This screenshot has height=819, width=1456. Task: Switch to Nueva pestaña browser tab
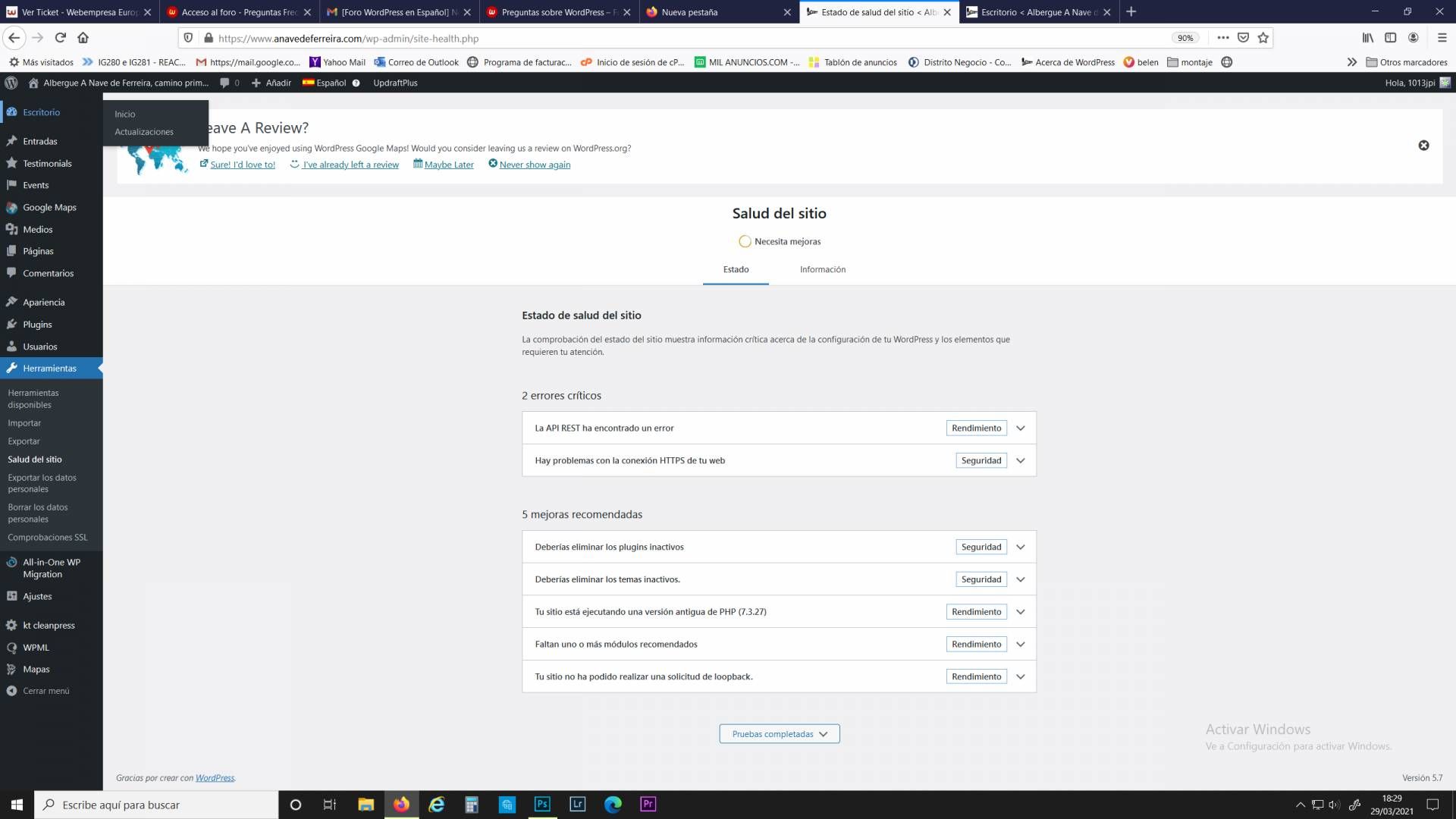(x=718, y=11)
